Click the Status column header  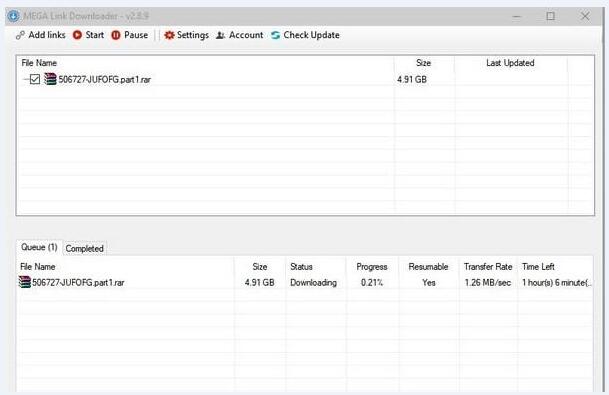301,267
